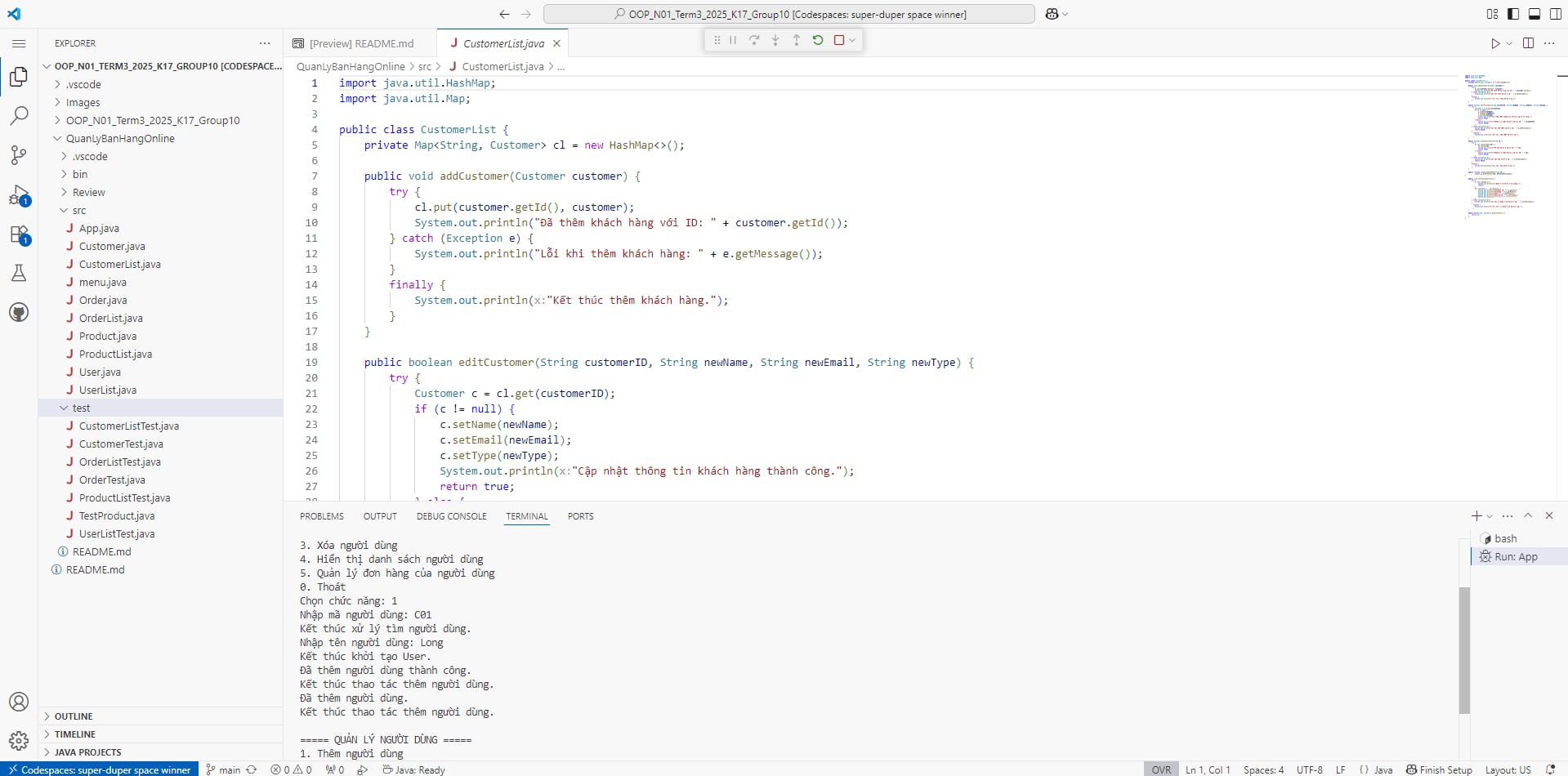The image size is (1568, 776).
Task: Stop the debug session
Action: pos(839,40)
